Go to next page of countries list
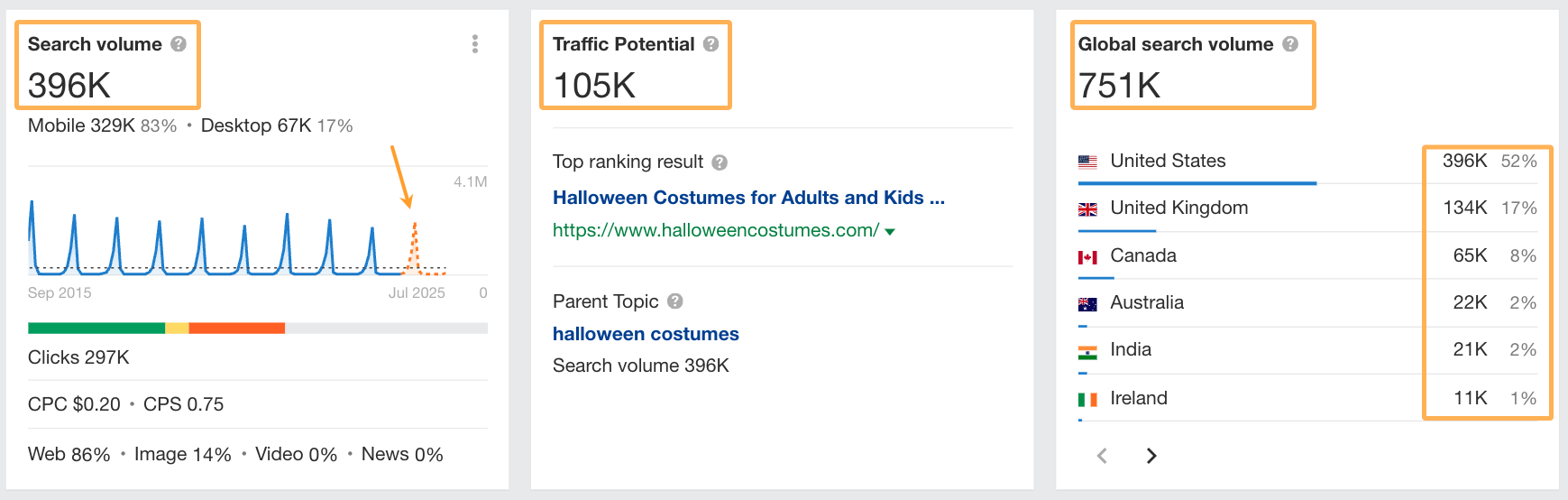The height and width of the screenshot is (500, 1568). 1151,456
